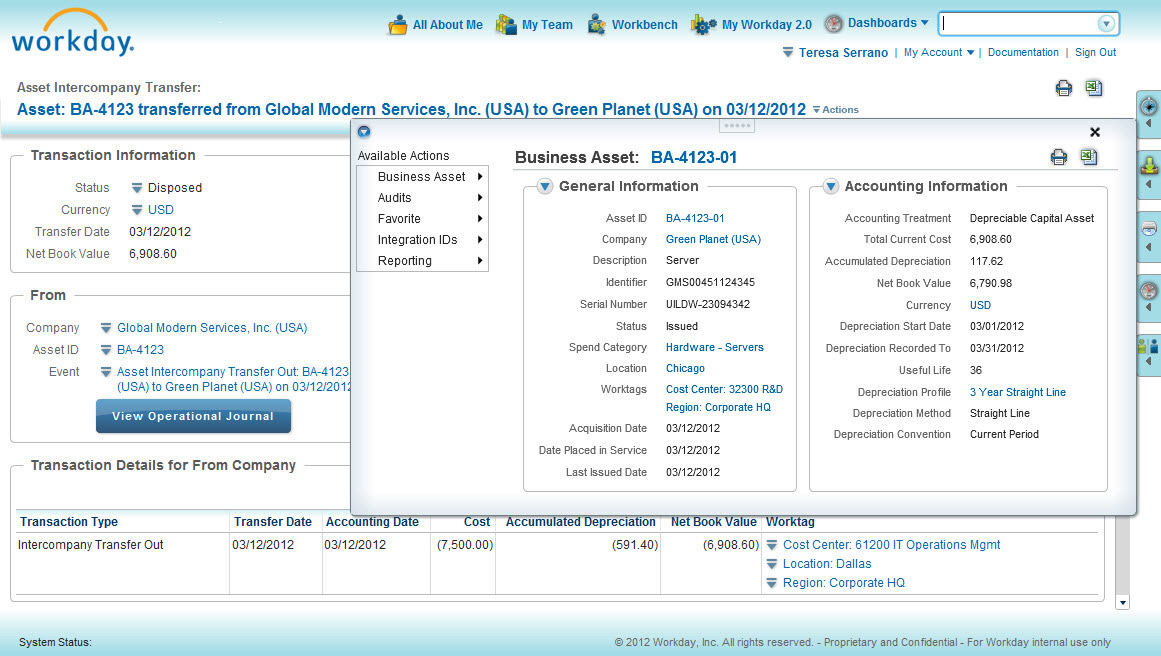Open the compass tab in right sidebar
This screenshot has height=656, width=1161.
click(1148, 114)
